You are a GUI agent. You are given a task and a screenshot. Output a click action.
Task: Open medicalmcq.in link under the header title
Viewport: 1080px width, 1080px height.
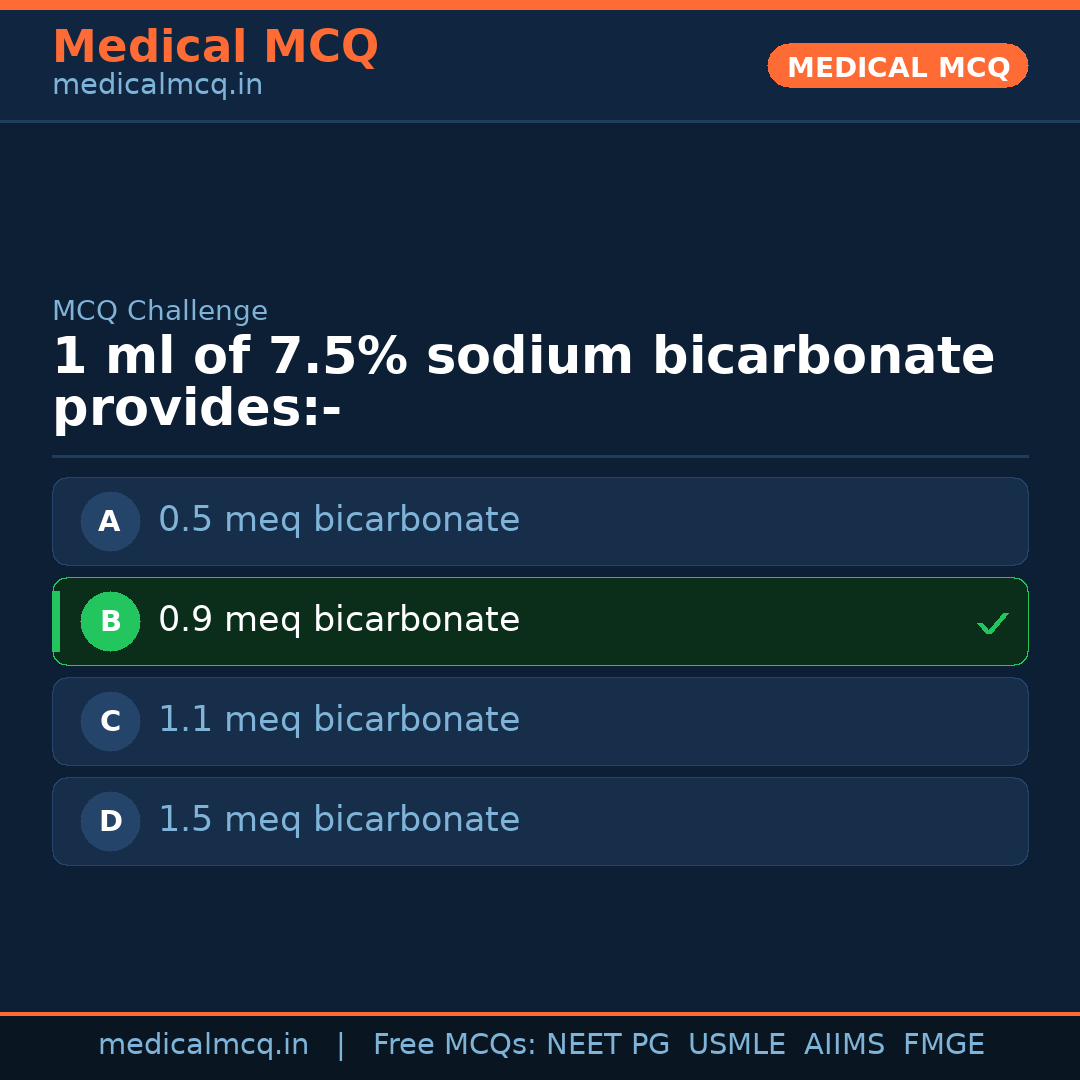[x=157, y=86]
